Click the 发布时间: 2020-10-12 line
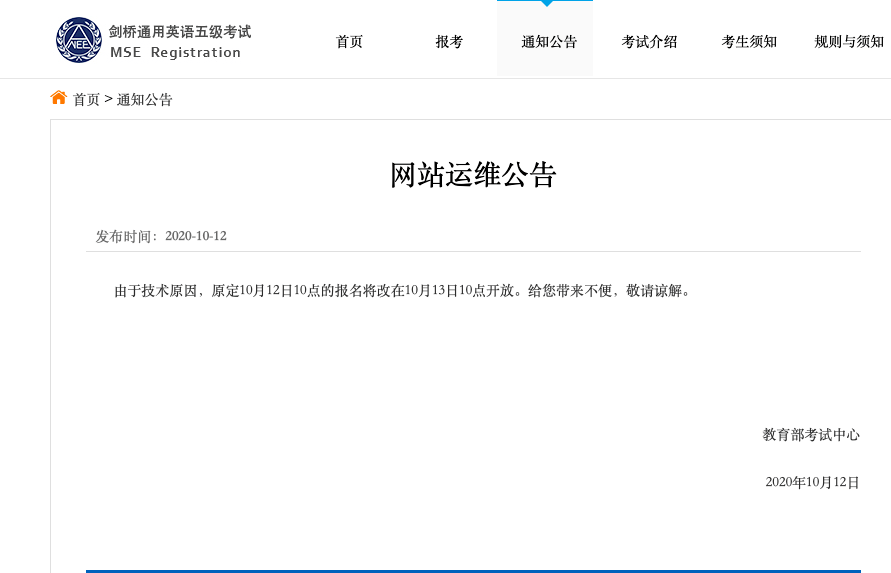This screenshot has height=573, width=891. [161, 236]
